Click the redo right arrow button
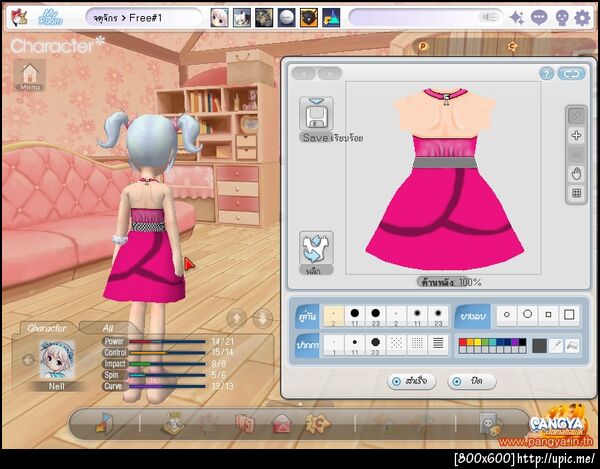 (329, 73)
